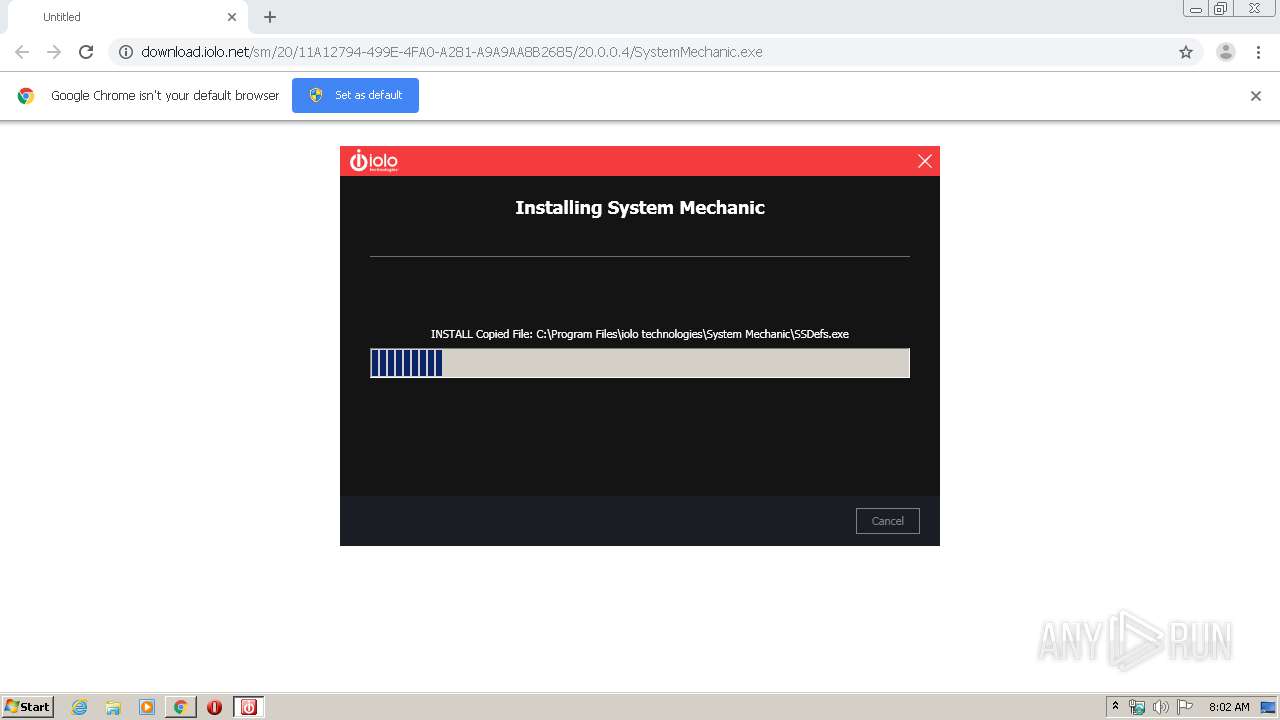The image size is (1280, 720).
Task: Open the Windows Start menu
Action: coord(28,707)
